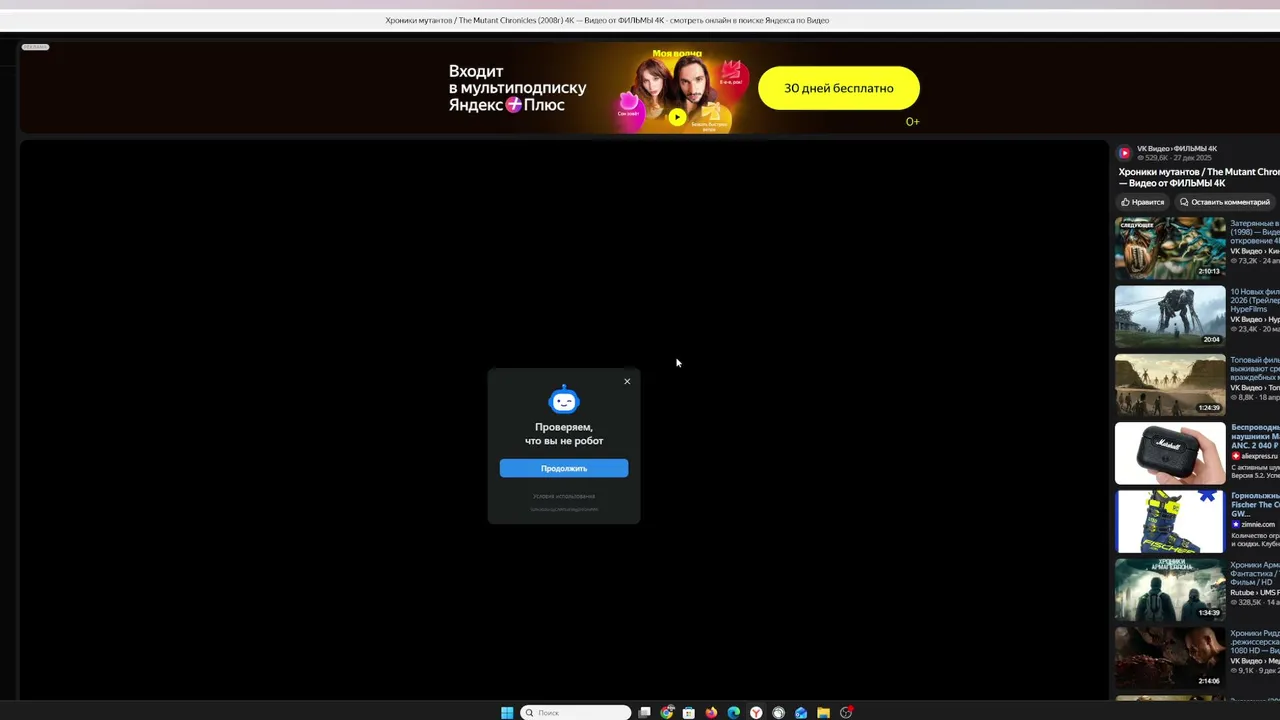
Task: Open the blue Mail app on taskbar
Action: tap(801, 713)
